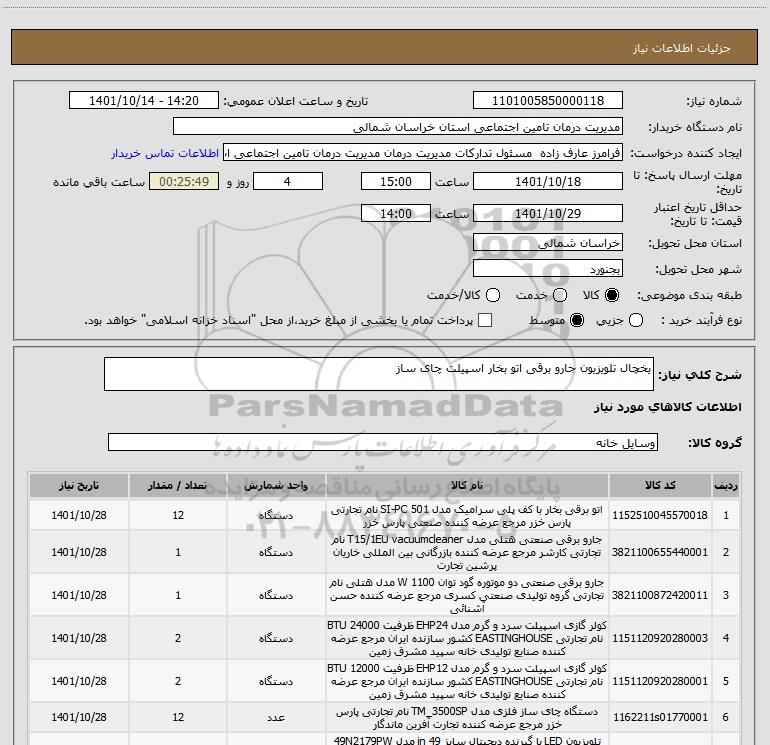
Task: Click the delivery province field خراسان شمالی
Action: [x=548, y=243]
